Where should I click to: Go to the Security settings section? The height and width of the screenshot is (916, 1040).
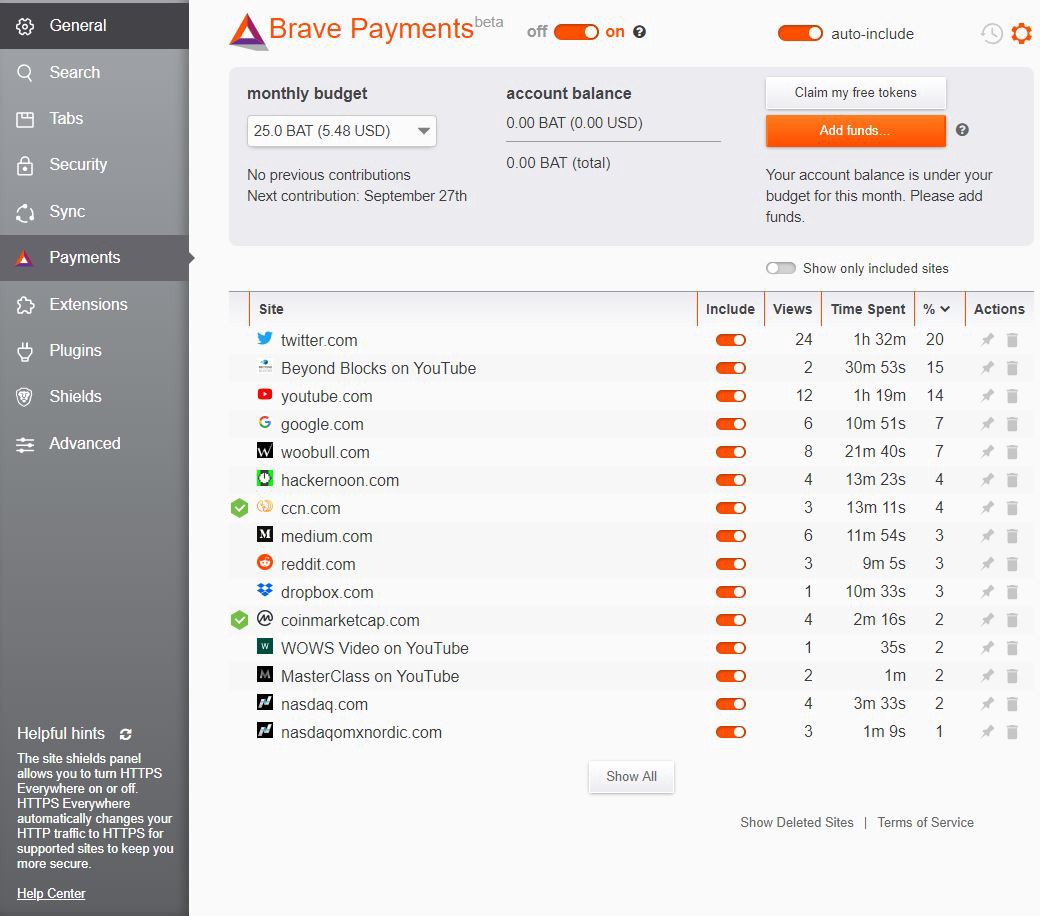pos(78,165)
